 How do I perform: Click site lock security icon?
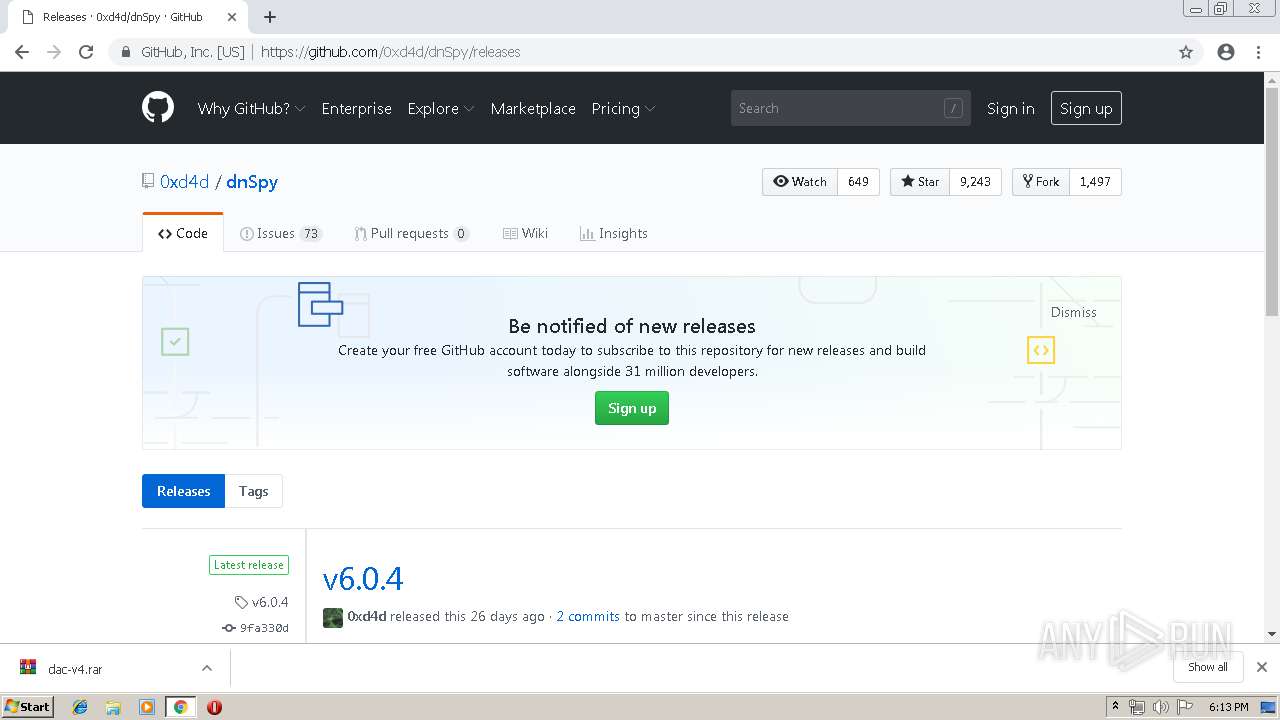click(x=126, y=52)
